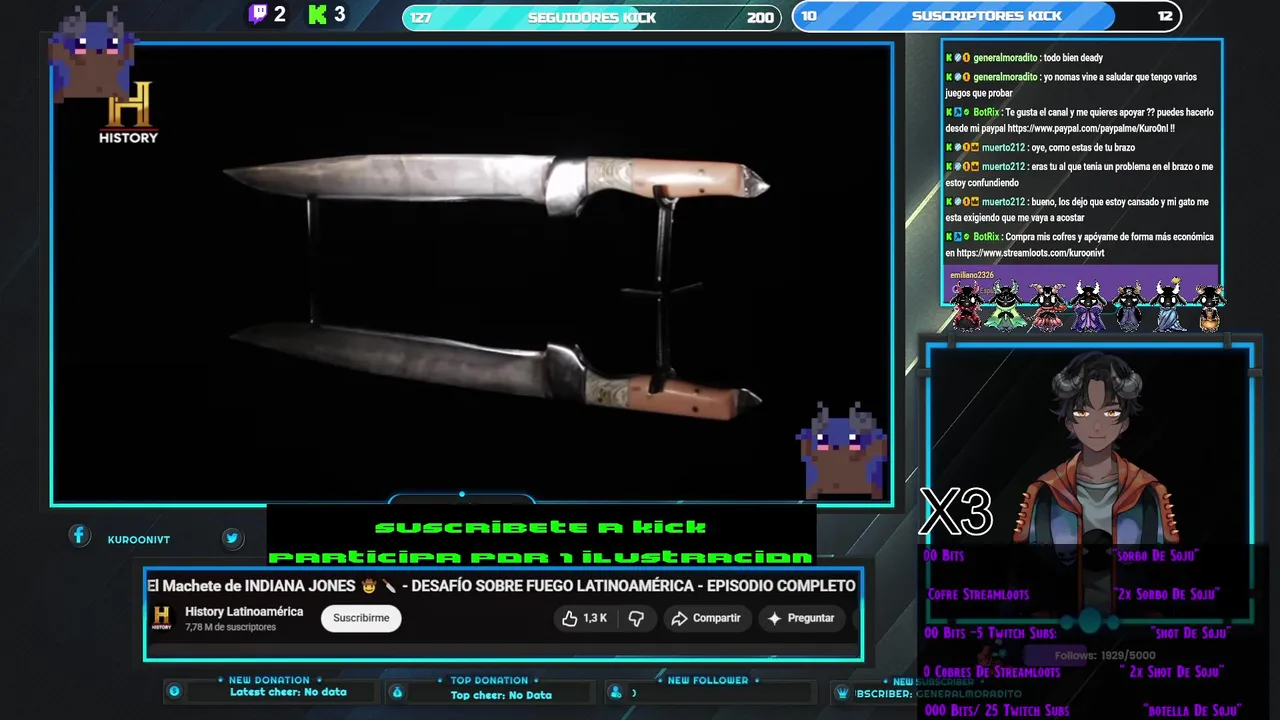The image size is (1280, 720).
Task: Click the thumbs-down dislike icon
Action: (x=636, y=618)
